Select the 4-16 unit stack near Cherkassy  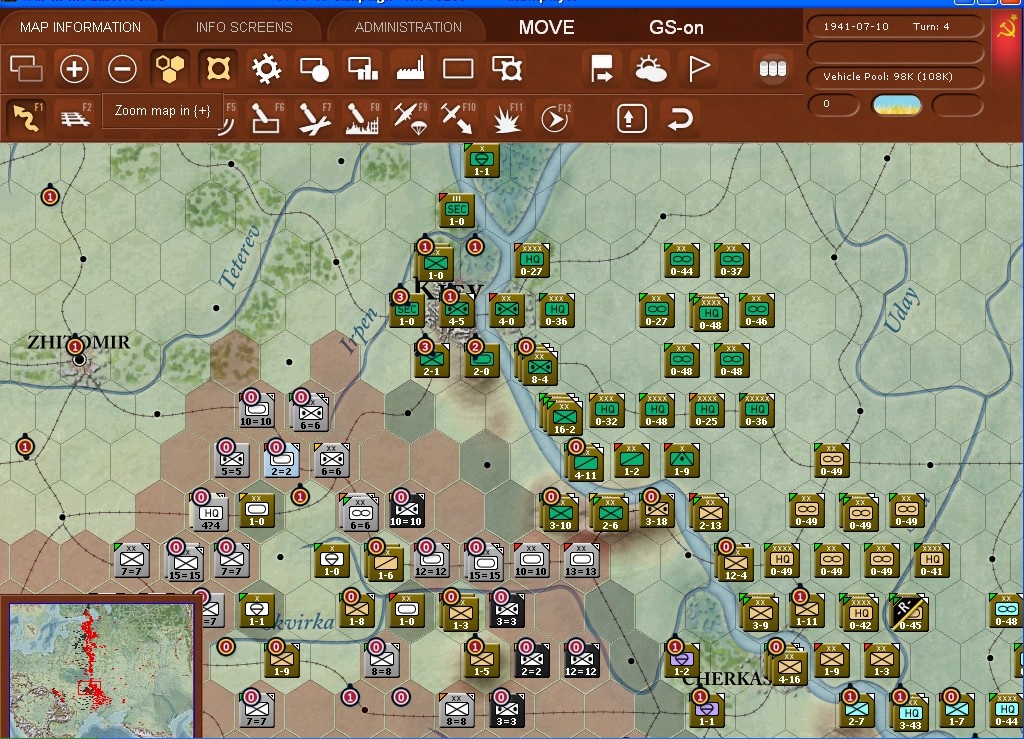tap(788, 665)
